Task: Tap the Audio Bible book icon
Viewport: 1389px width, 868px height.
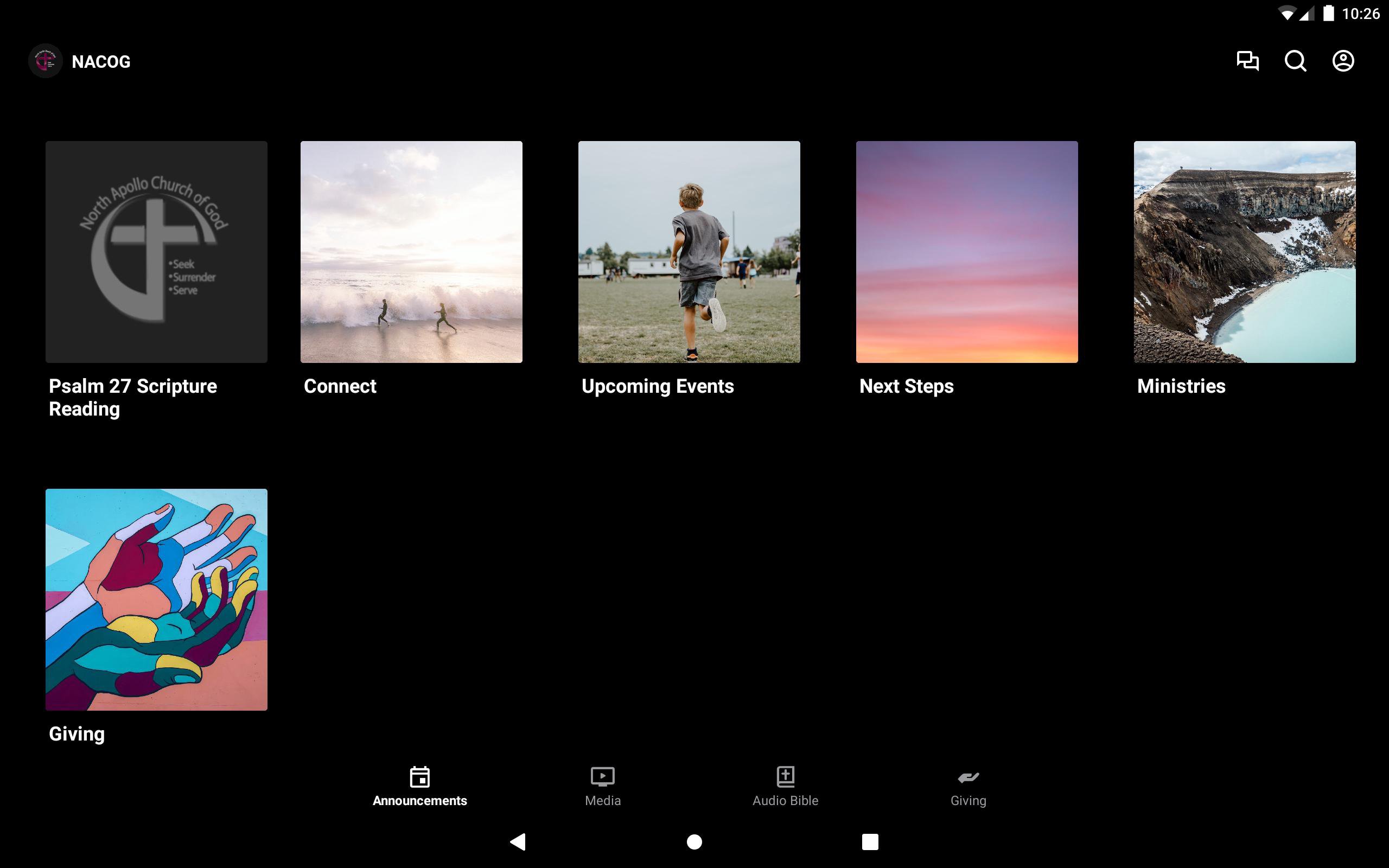Action: click(785, 777)
